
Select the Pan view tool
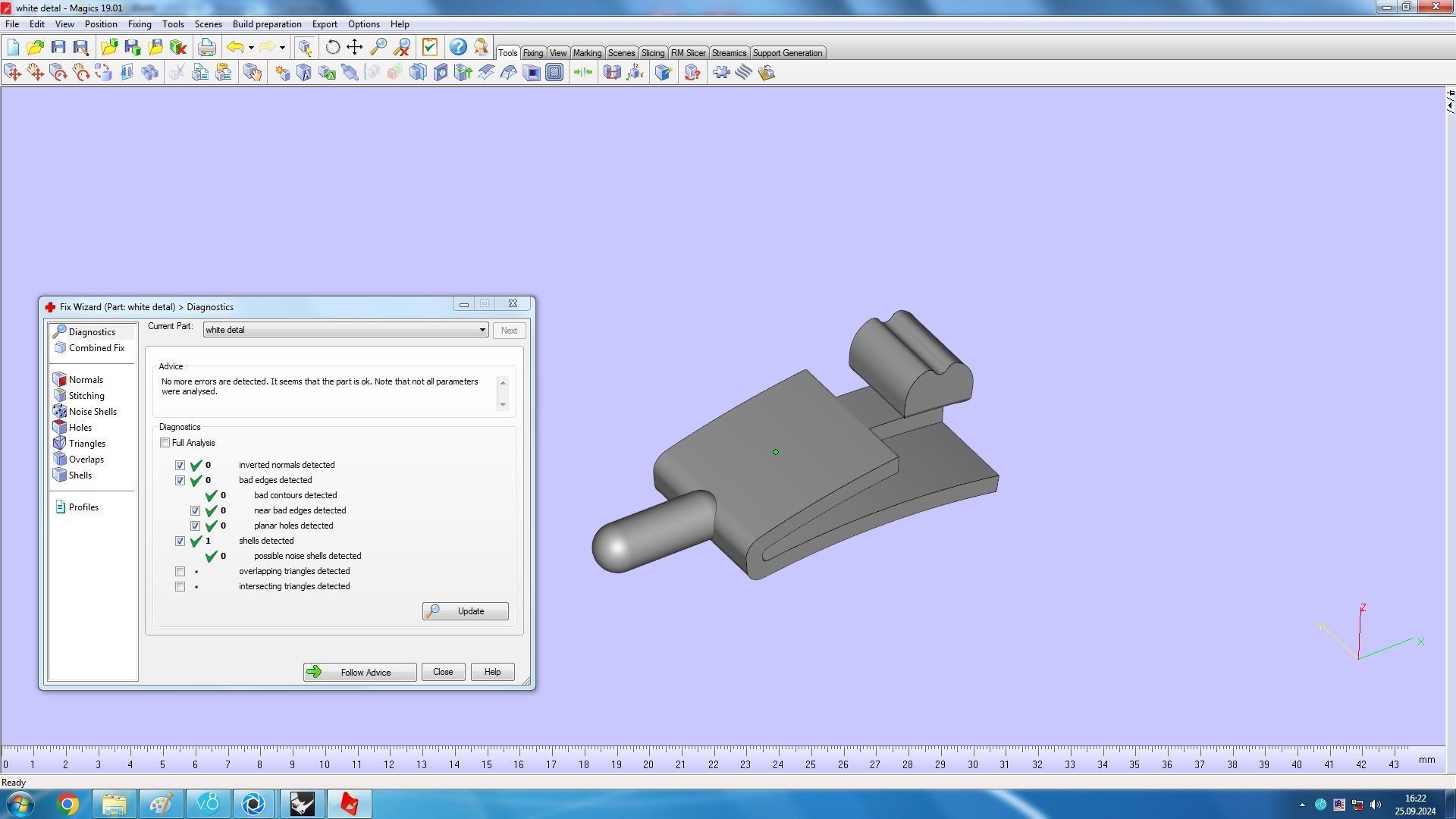point(355,47)
